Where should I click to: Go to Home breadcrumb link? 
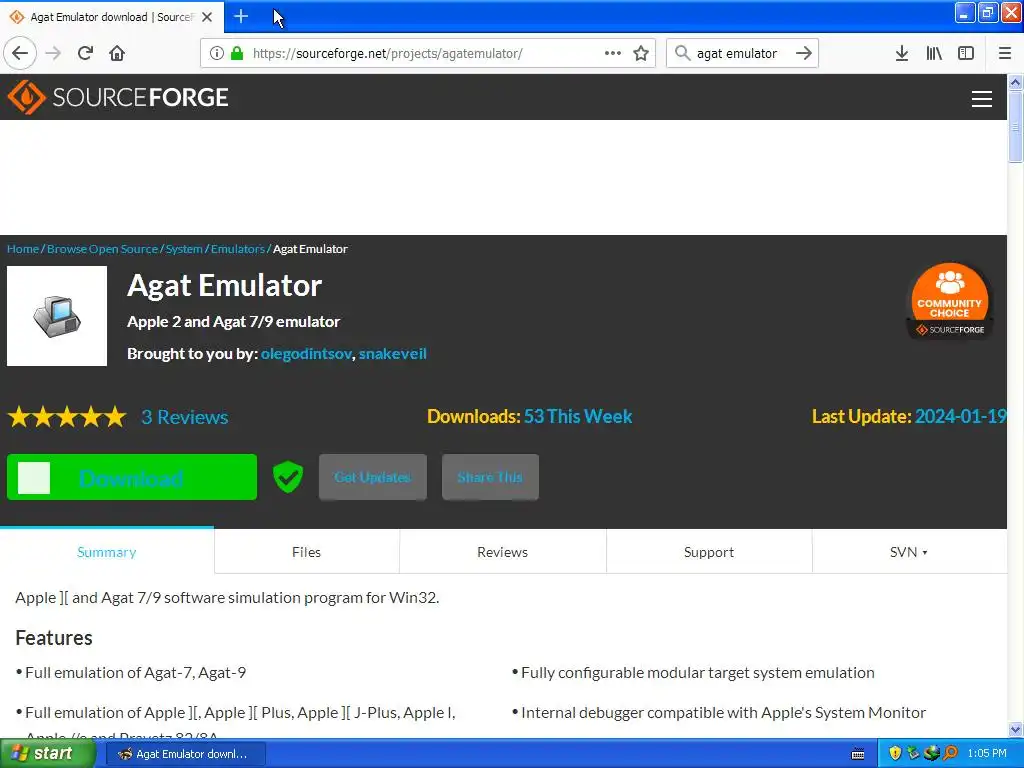[23, 249]
